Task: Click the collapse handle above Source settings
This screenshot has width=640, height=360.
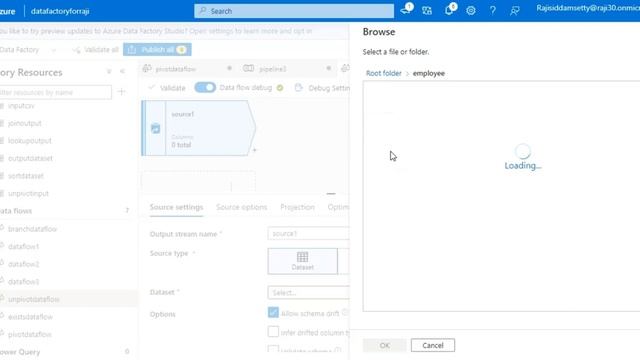Action: pyautogui.click(x=331, y=193)
